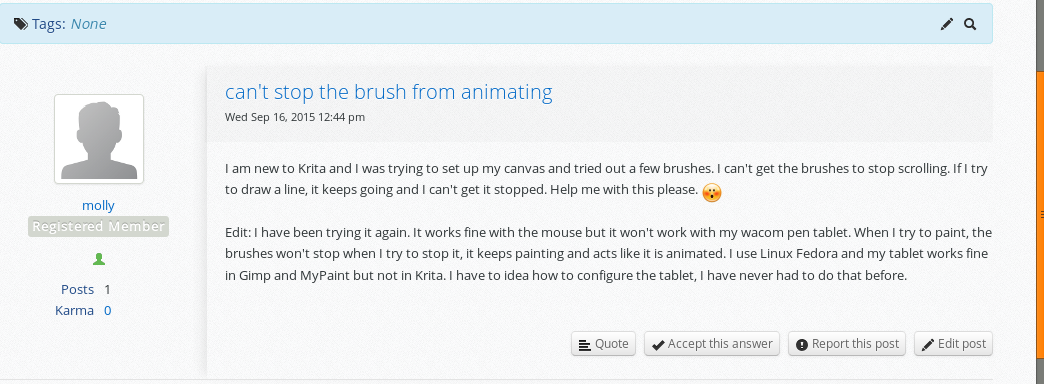1044x384 pixels.
Task: Click the magnifier search tags icon
Action: (970, 24)
